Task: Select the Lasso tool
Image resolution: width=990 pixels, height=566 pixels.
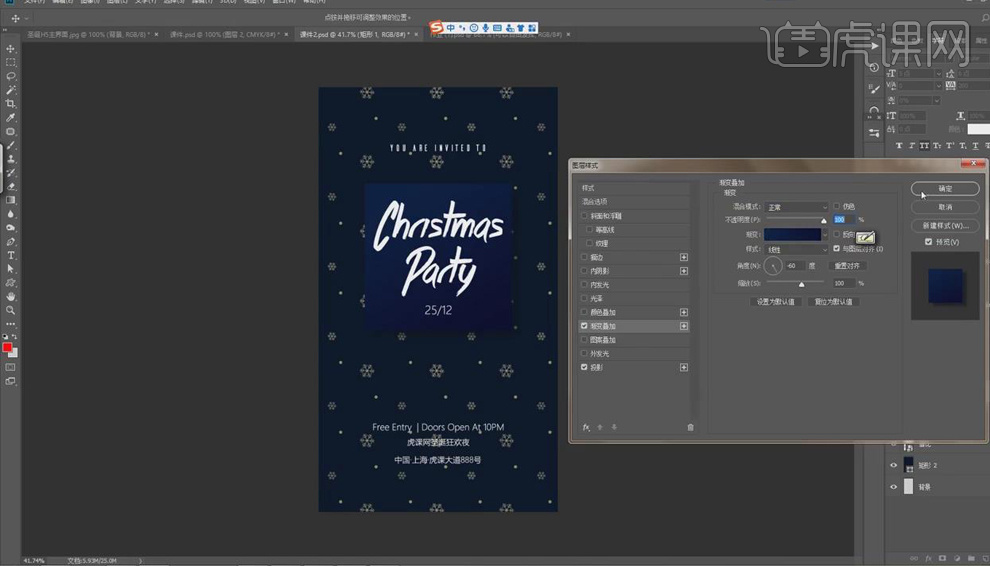Action: [x=11, y=76]
